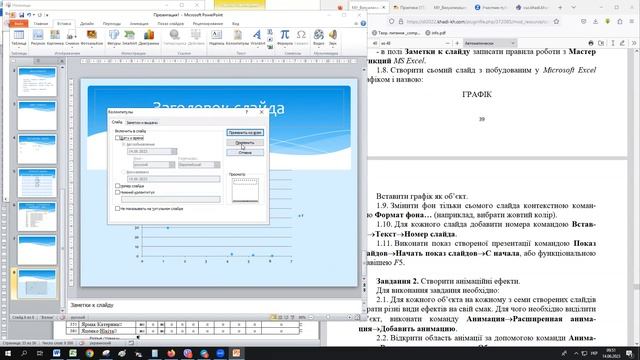Open the browser hamburger menu
The image size is (640, 360).
click(x=632, y=21)
